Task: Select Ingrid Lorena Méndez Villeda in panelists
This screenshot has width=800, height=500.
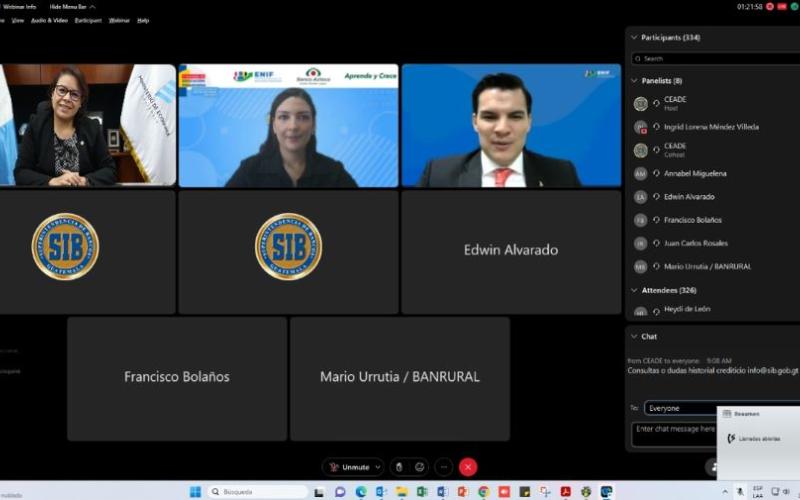Action: (711, 127)
